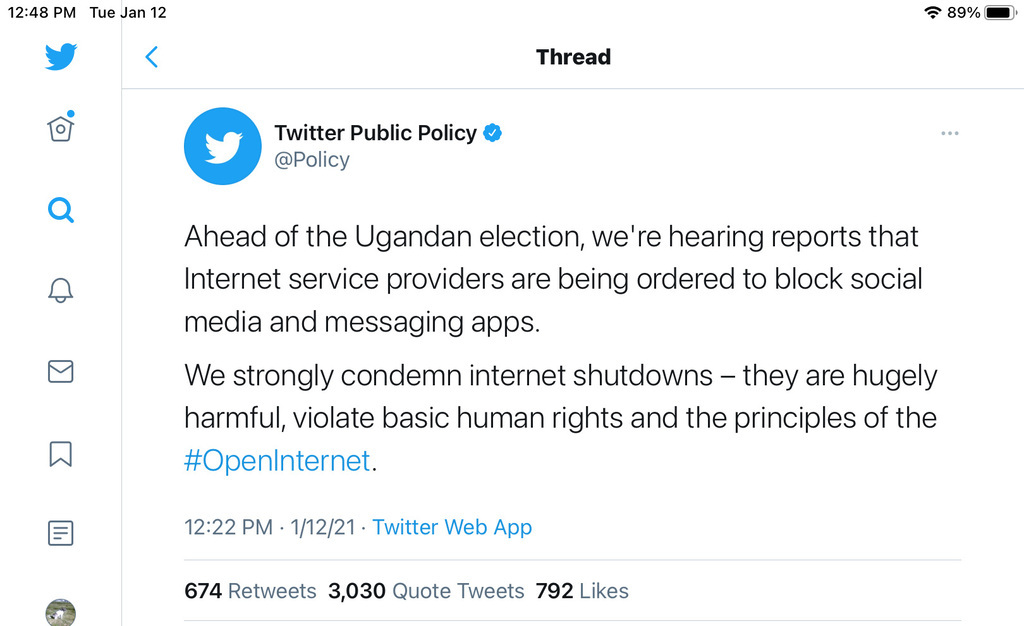
Task: Tap the tweet timestamp 12:22 PM · 1/12/21
Action: tap(270, 527)
